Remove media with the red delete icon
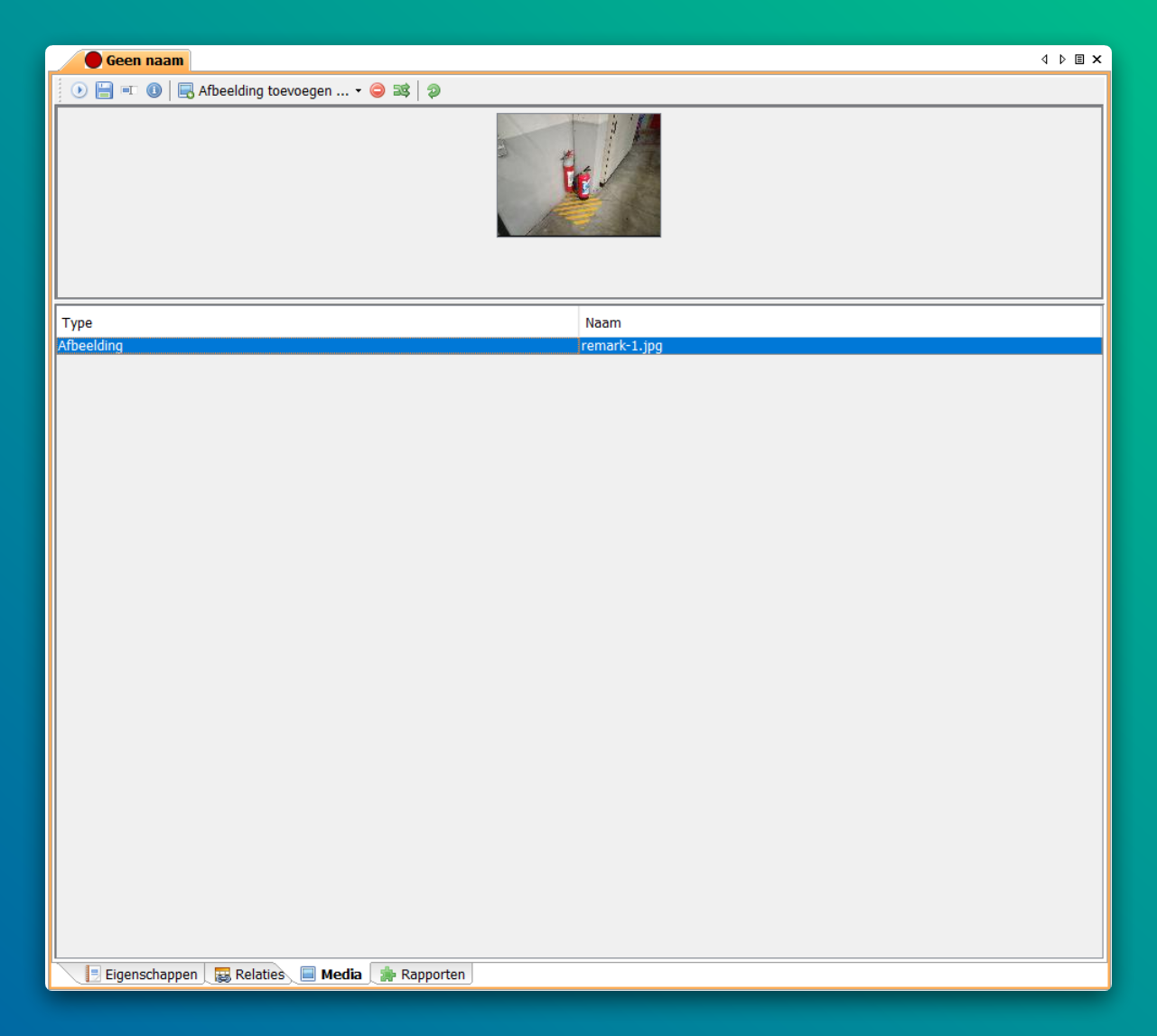 pos(378,90)
